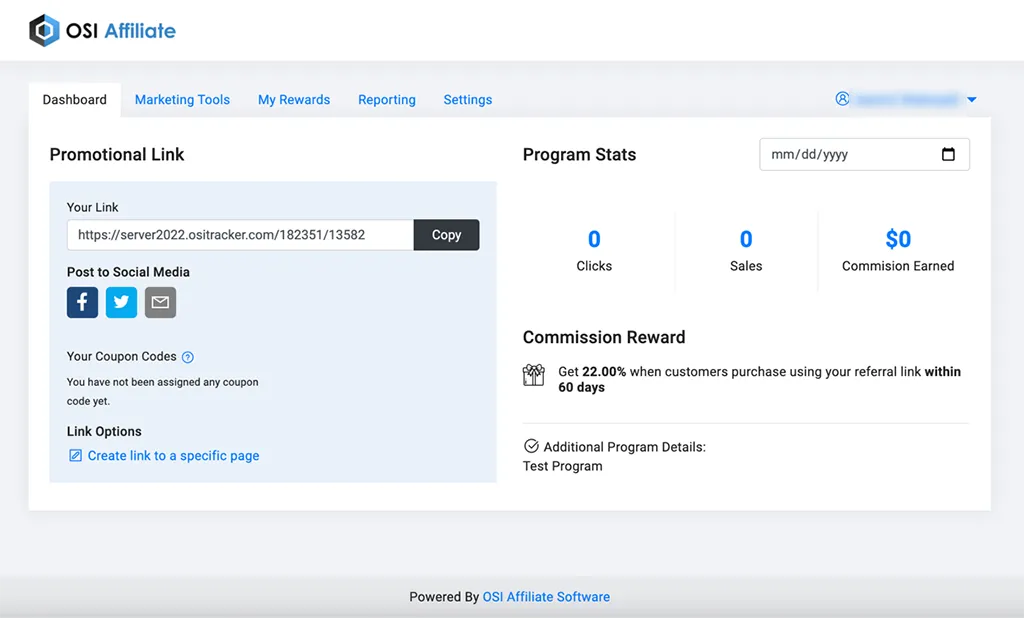This screenshot has width=1024, height=618.
Task: Select the Your Link URL field
Action: [x=239, y=234]
